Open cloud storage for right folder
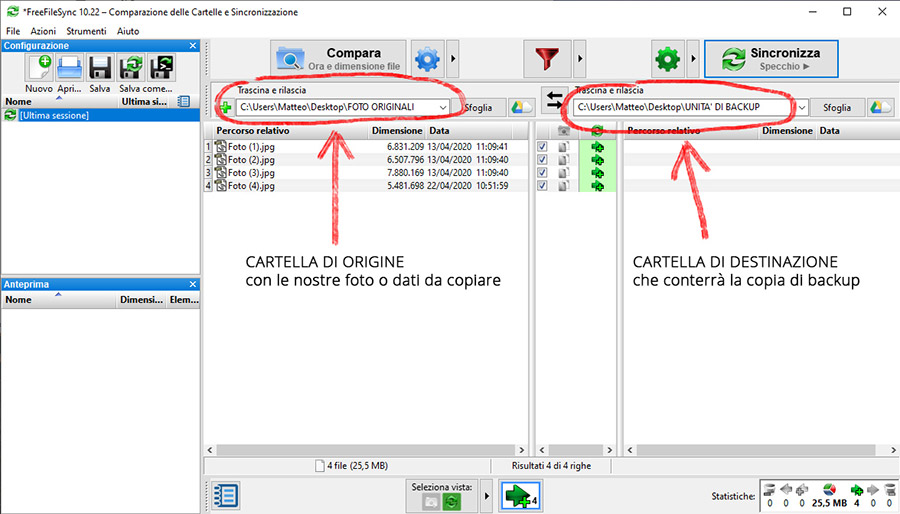900x514 pixels. pyautogui.click(x=881, y=107)
